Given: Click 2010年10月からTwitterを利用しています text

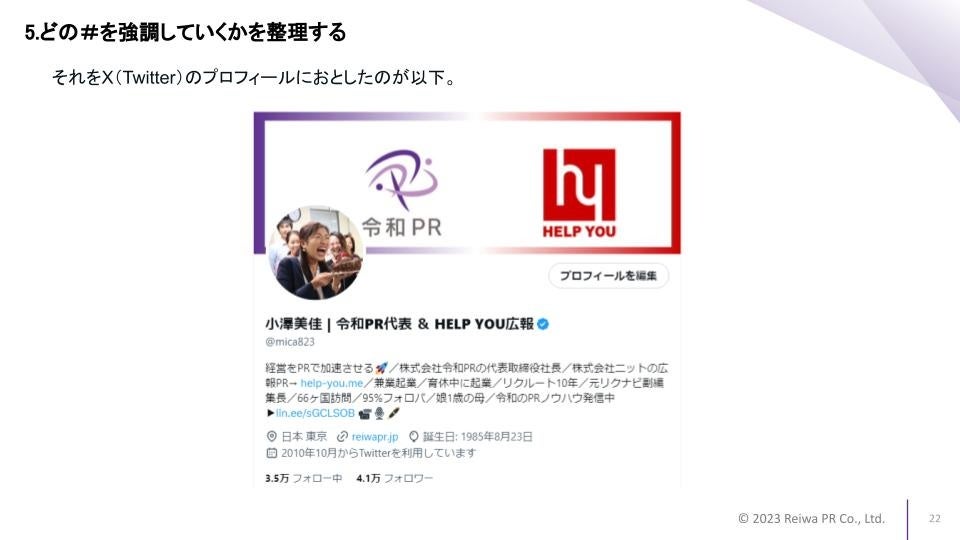Looking at the screenshot, I should point(378,453).
